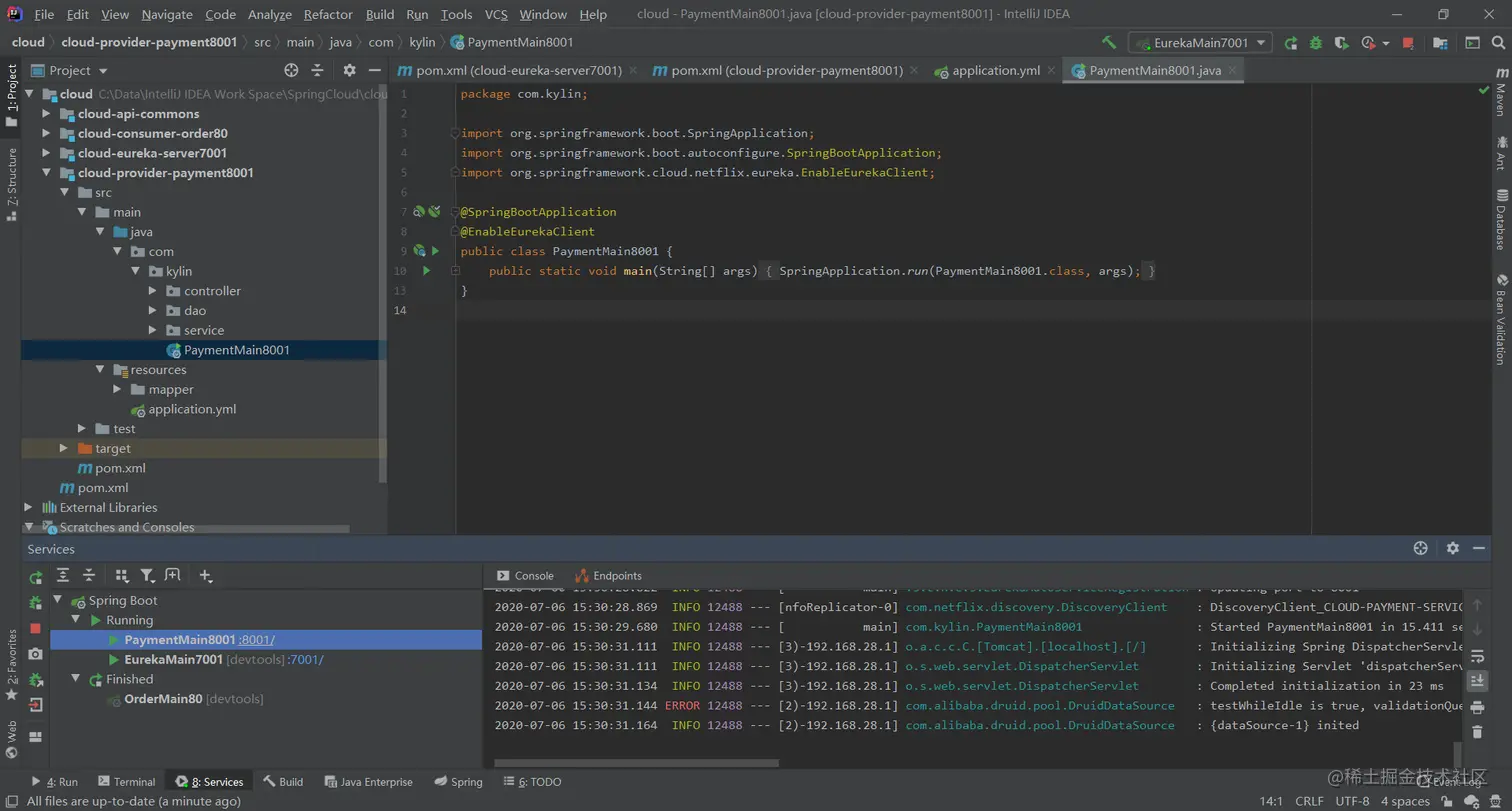Click the green Debug bug icon in toolbar
Screen dimensions: 1512x811
[1316, 43]
